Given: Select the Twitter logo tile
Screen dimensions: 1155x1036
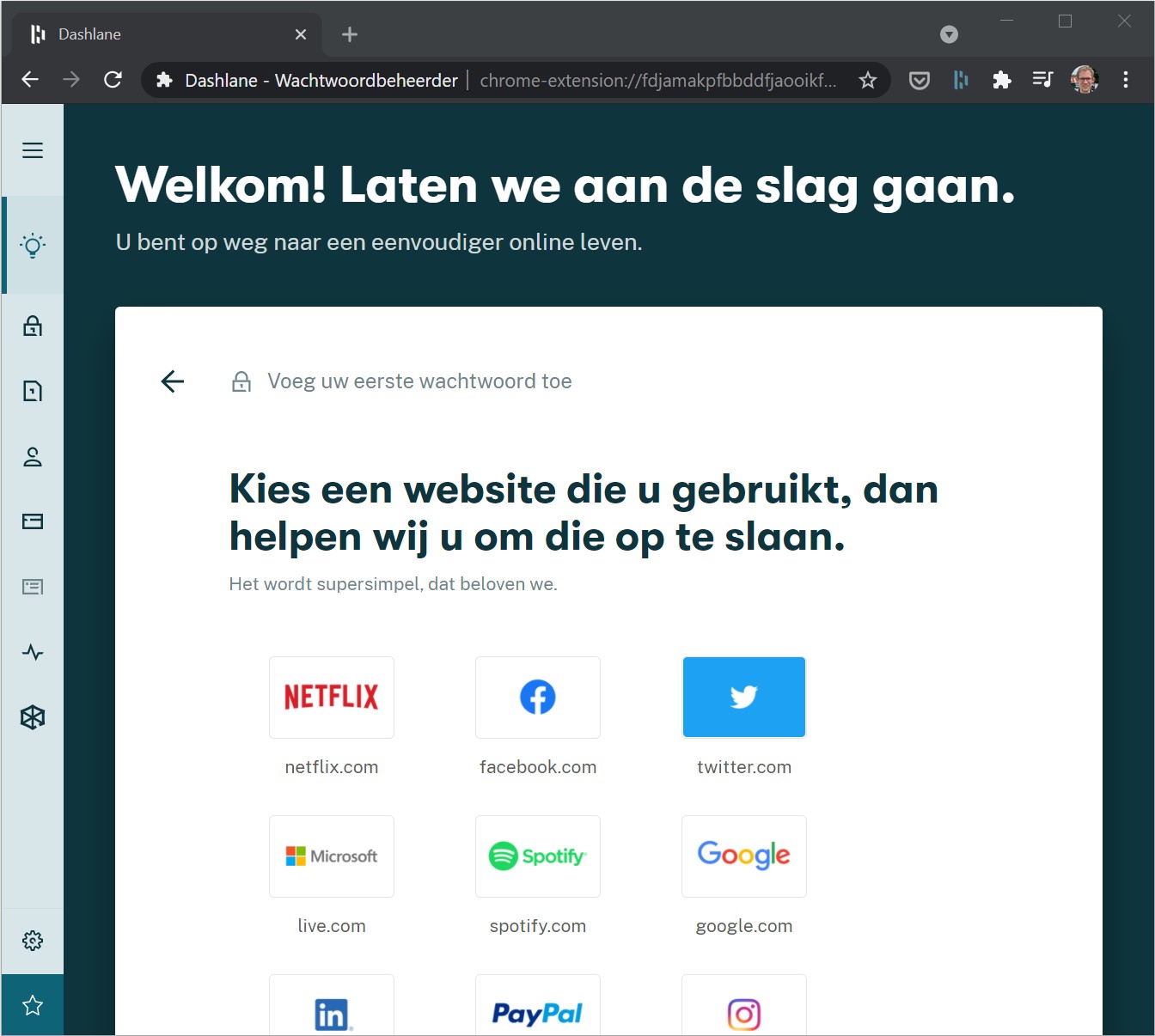Looking at the screenshot, I should (x=744, y=697).
